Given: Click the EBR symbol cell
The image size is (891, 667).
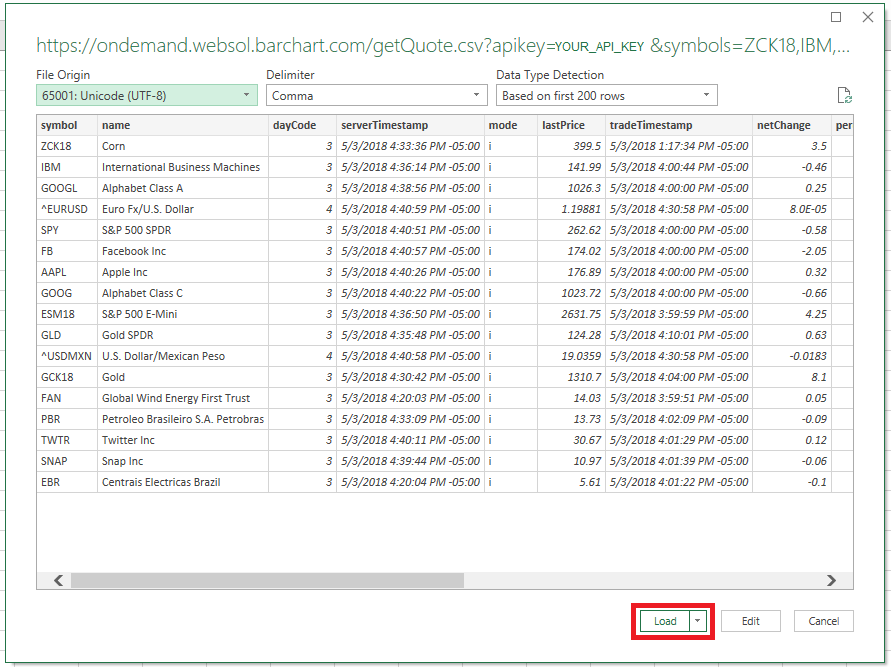Looking at the screenshot, I should pyautogui.click(x=67, y=482).
